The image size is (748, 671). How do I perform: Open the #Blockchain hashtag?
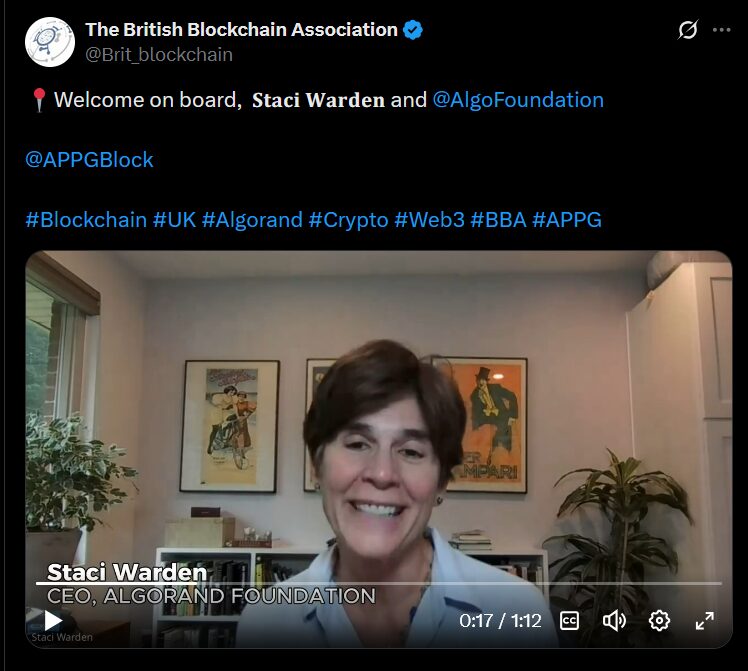[86, 220]
